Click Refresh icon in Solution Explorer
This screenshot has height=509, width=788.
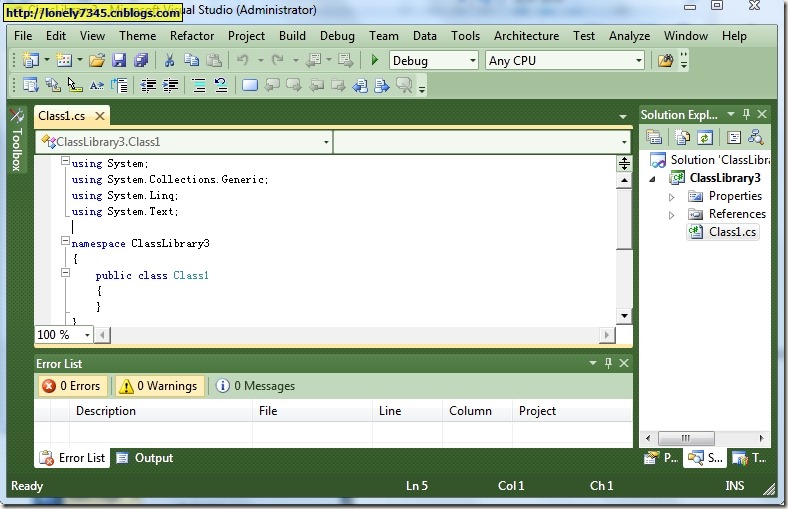tap(705, 137)
